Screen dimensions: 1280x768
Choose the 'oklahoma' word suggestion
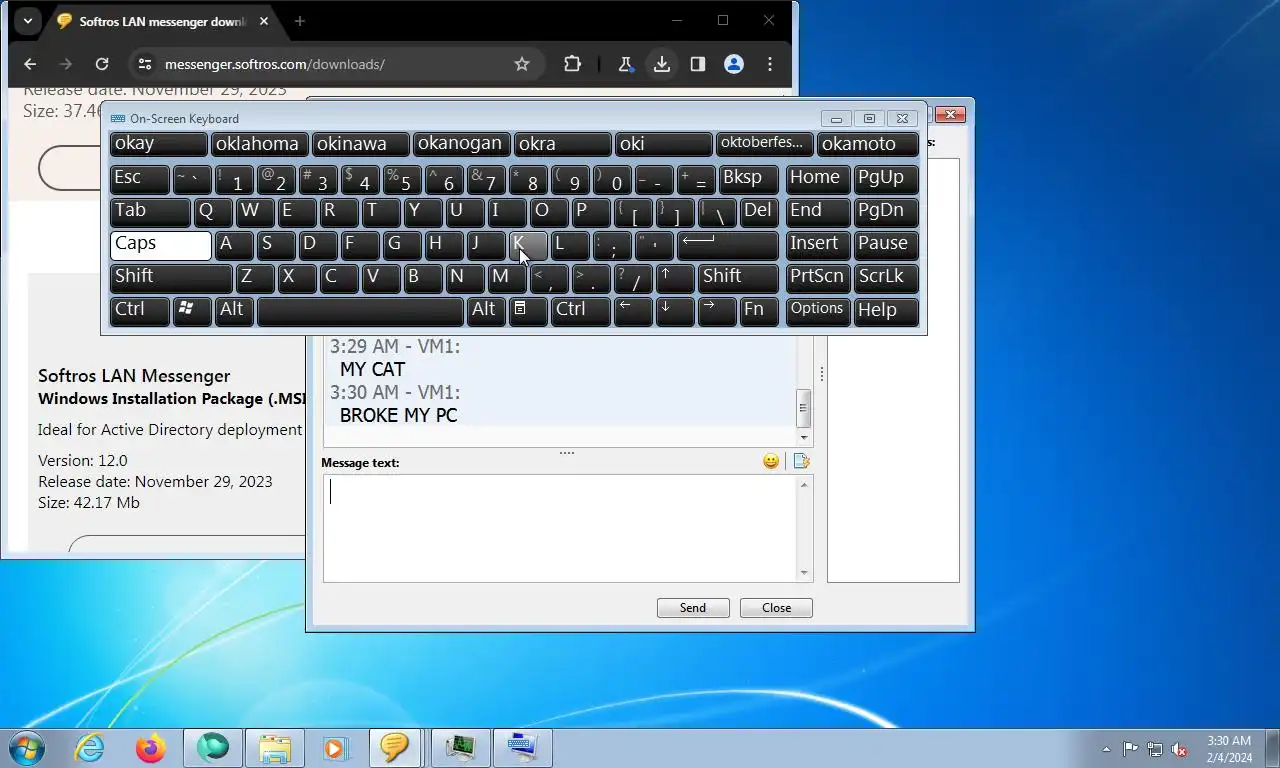[x=259, y=145]
